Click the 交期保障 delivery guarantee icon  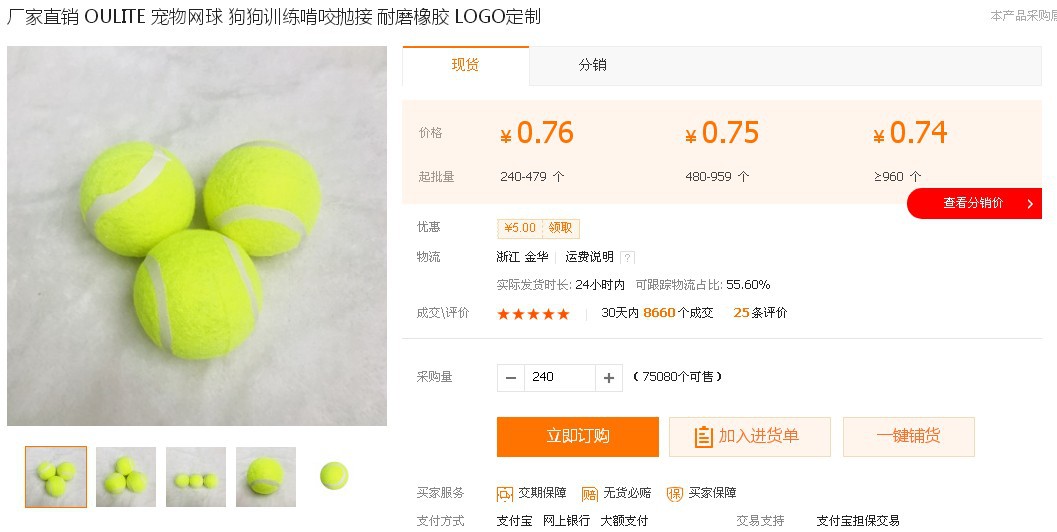coord(505,494)
